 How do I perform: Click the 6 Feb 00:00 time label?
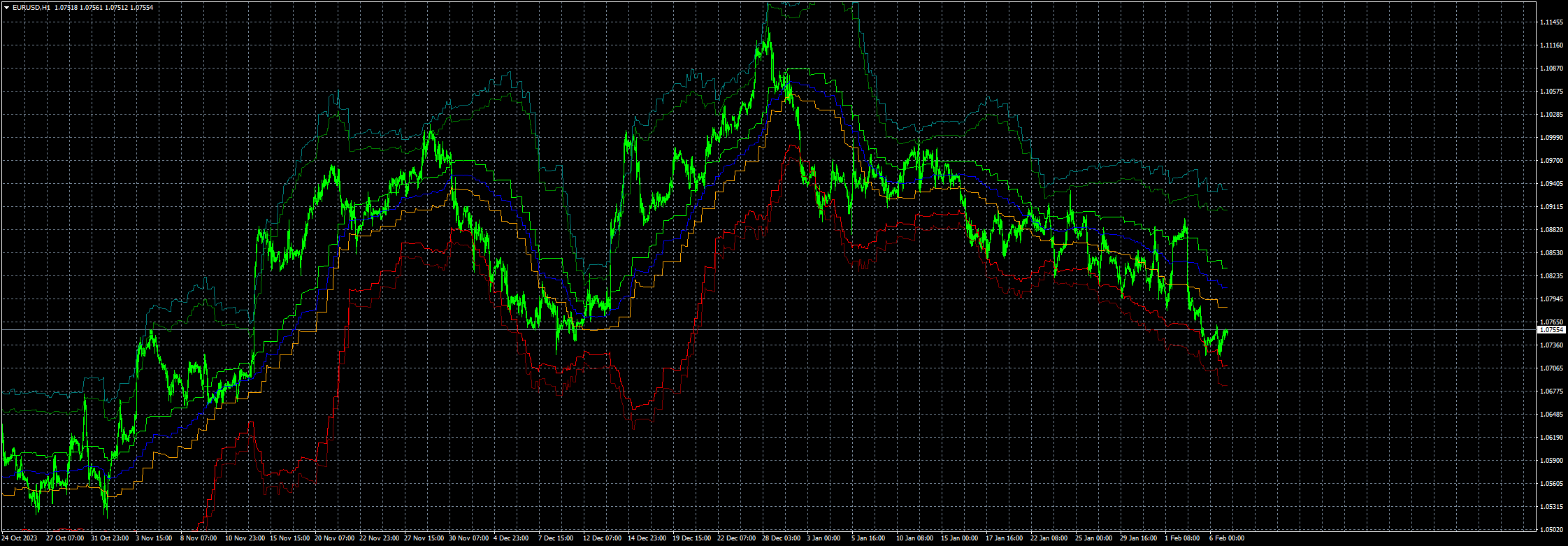(x=1227, y=539)
